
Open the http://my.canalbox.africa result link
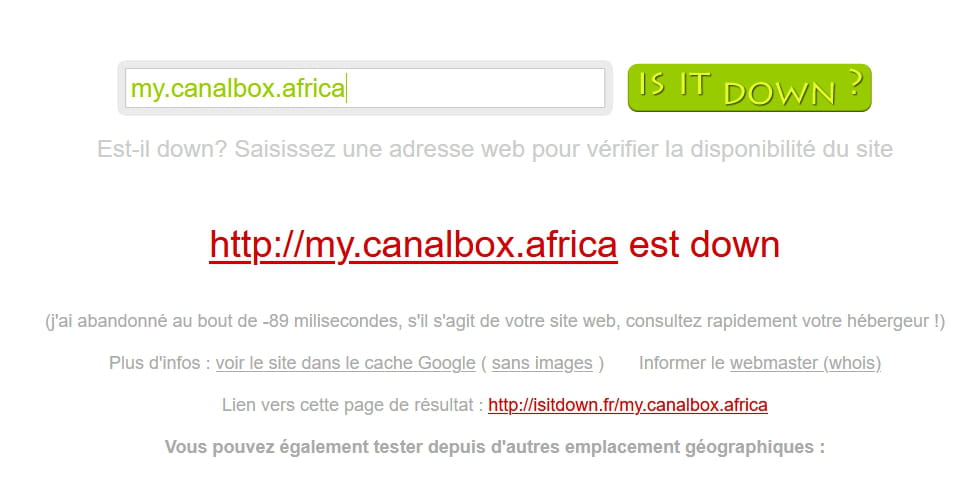[x=413, y=244]
